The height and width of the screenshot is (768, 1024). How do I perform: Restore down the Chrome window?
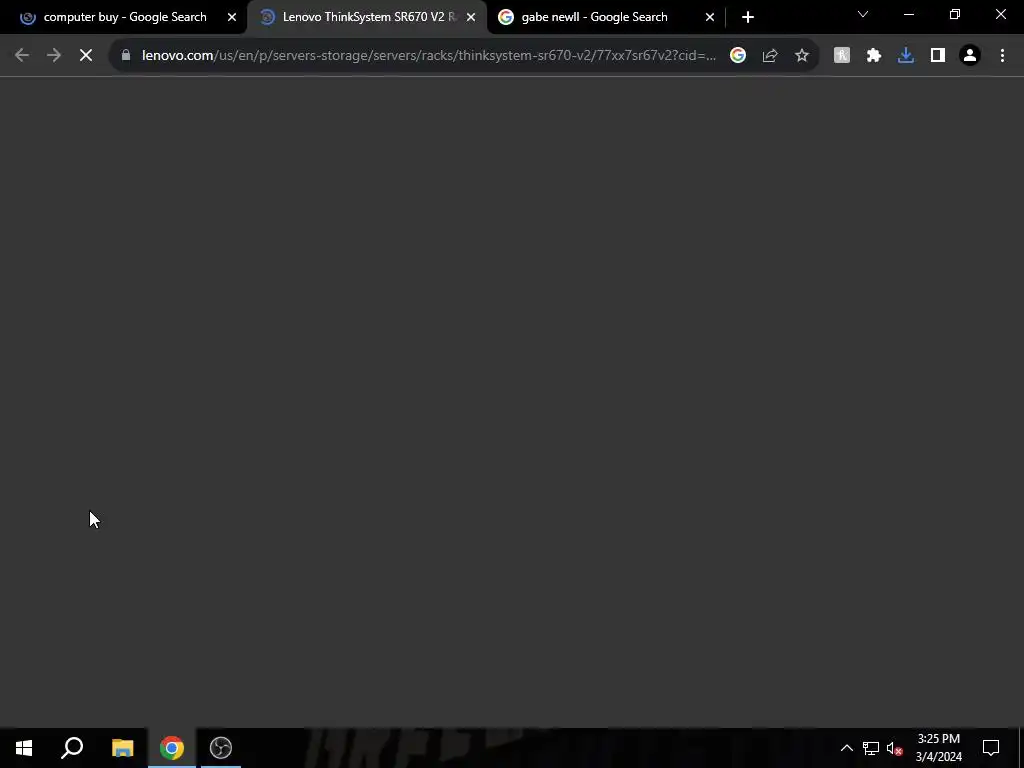pyautogui.click(x=955, y=14)
